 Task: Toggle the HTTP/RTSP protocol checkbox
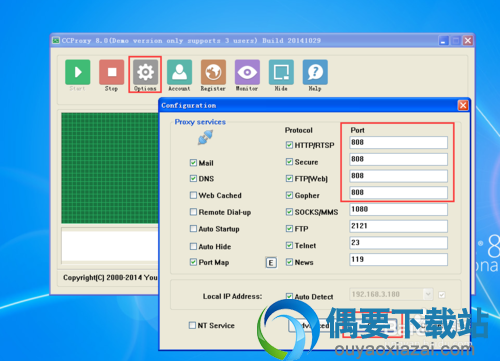tap(289, 145)
